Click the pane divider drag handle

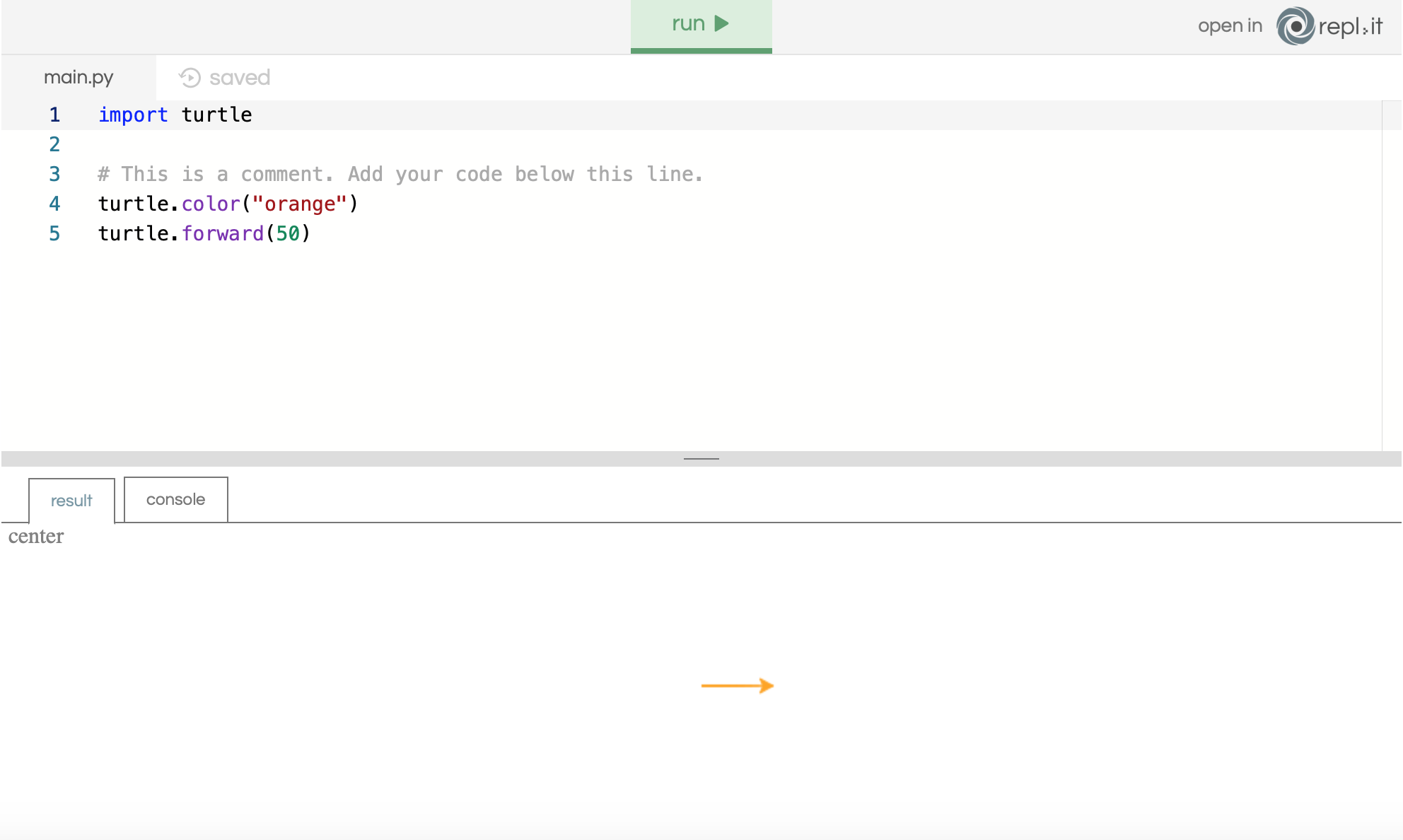coord(701,459)
